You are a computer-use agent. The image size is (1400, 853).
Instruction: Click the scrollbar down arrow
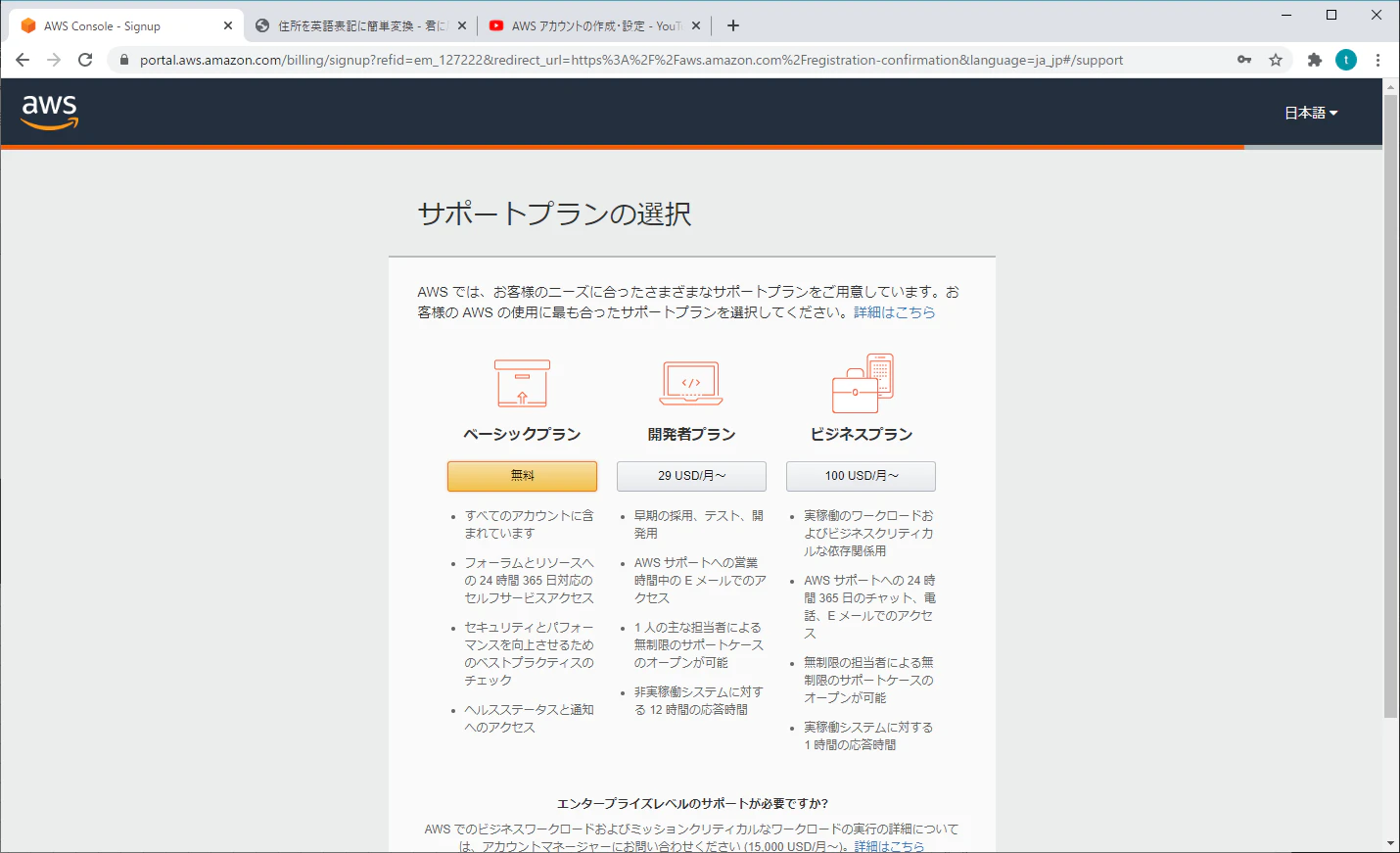(1391, 843)
